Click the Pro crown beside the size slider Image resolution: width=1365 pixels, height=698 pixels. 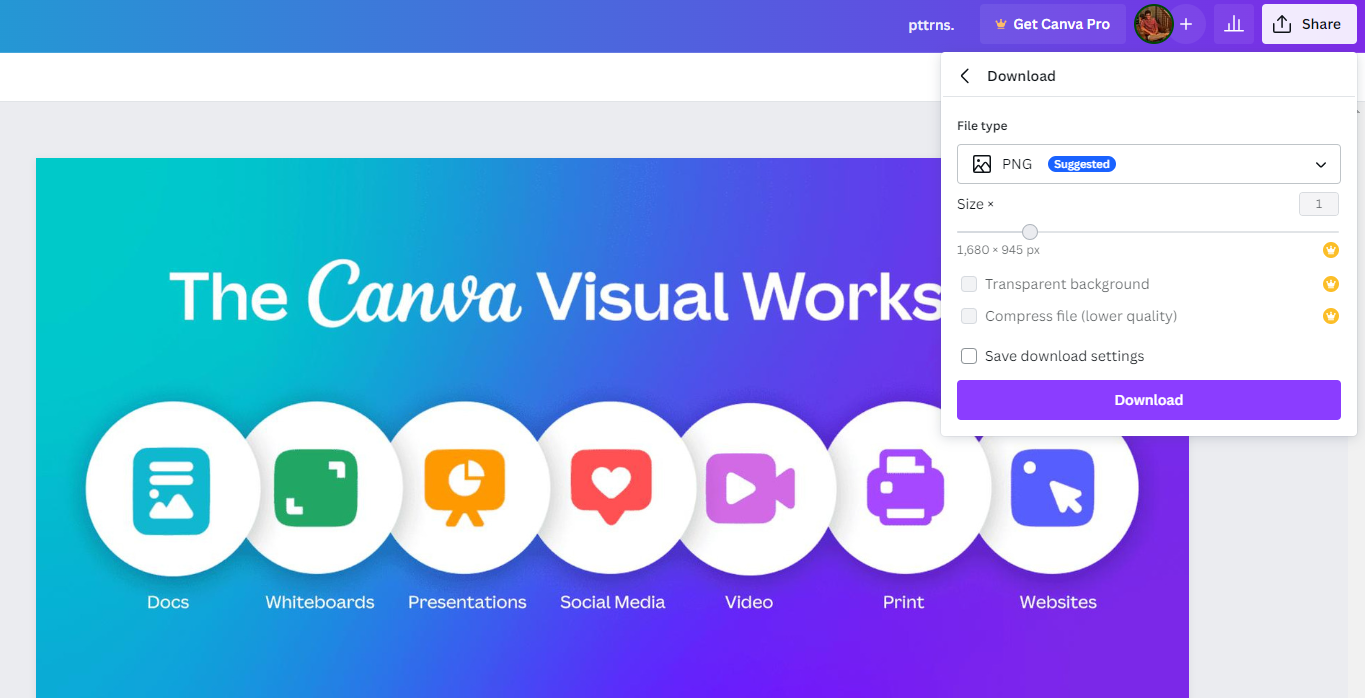click(x=1331, y=250)
